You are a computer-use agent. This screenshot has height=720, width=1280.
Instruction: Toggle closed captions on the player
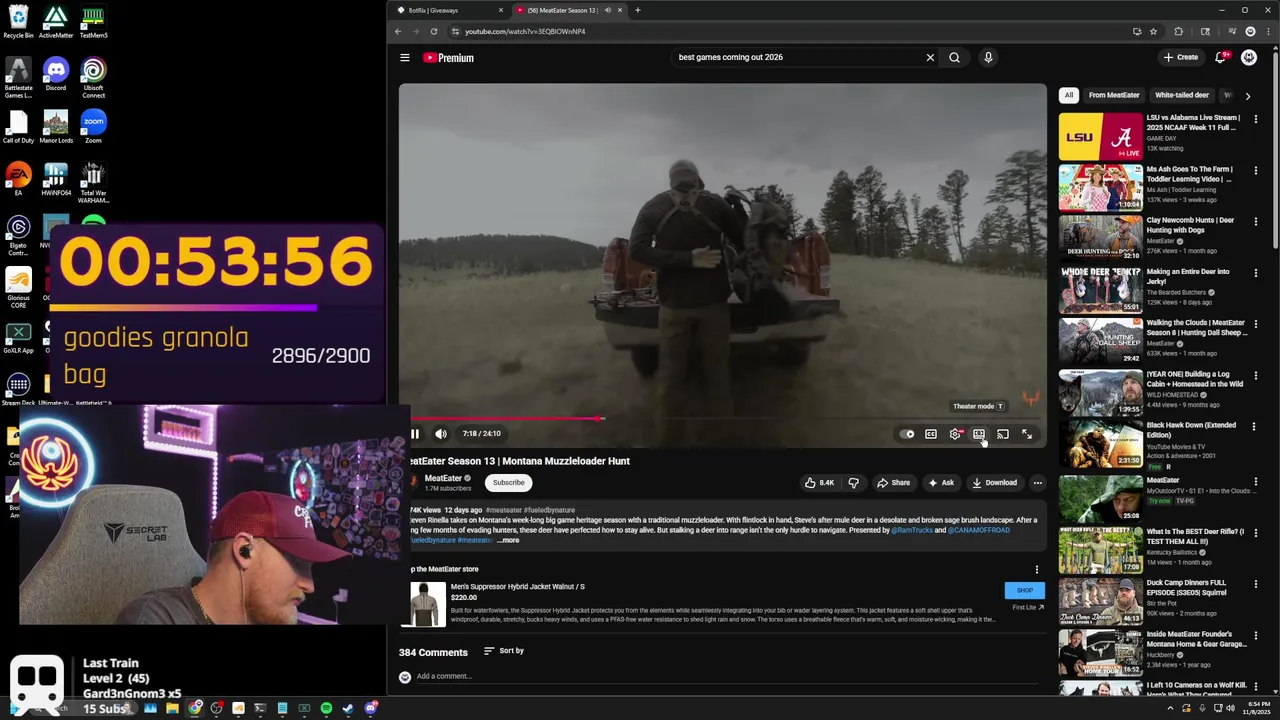pyautogui.click(x=931, y=434)
